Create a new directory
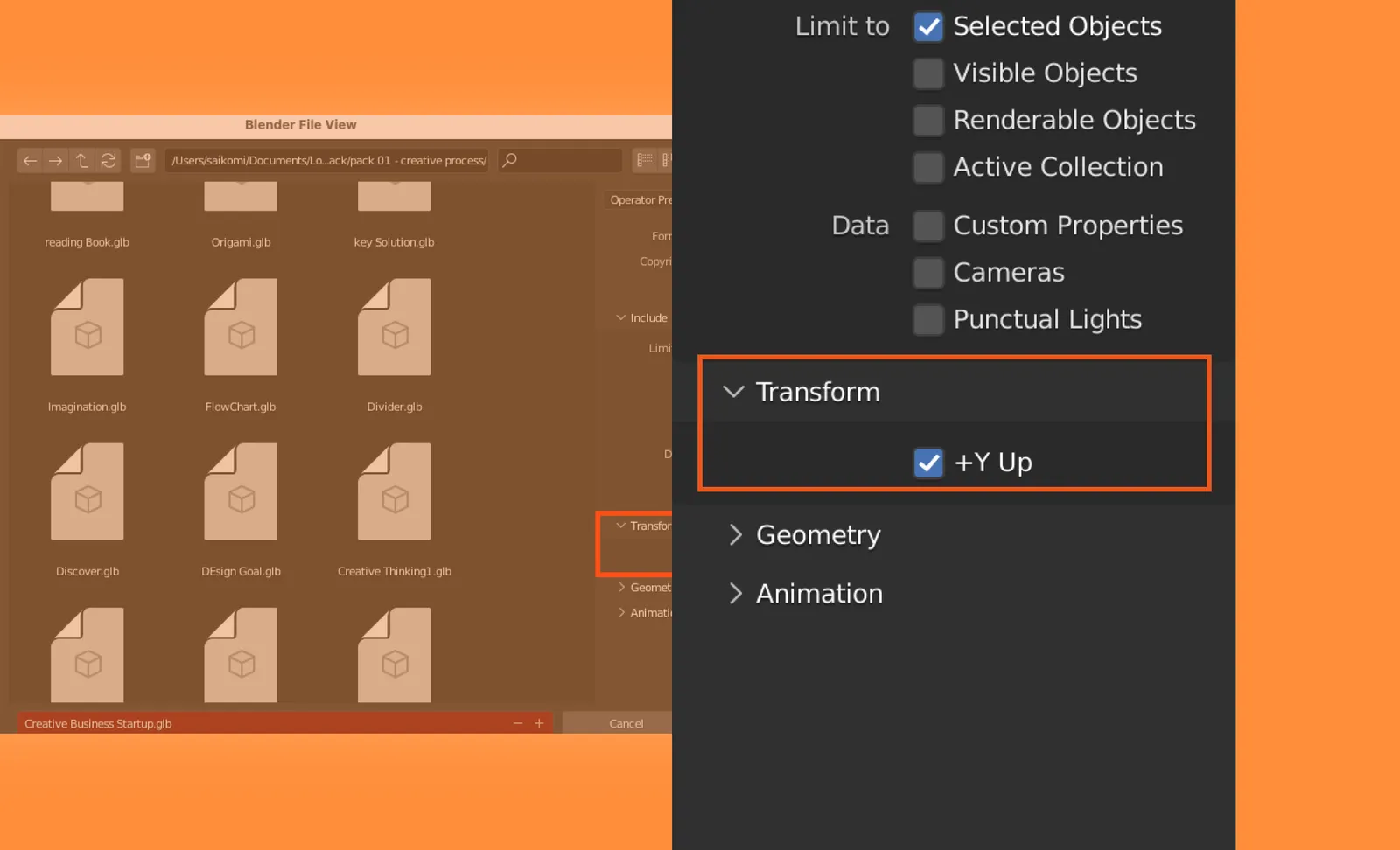Image resolution: width=1400 pixels, height=850 pixels. pyautogui.click(x=143, y=160)
